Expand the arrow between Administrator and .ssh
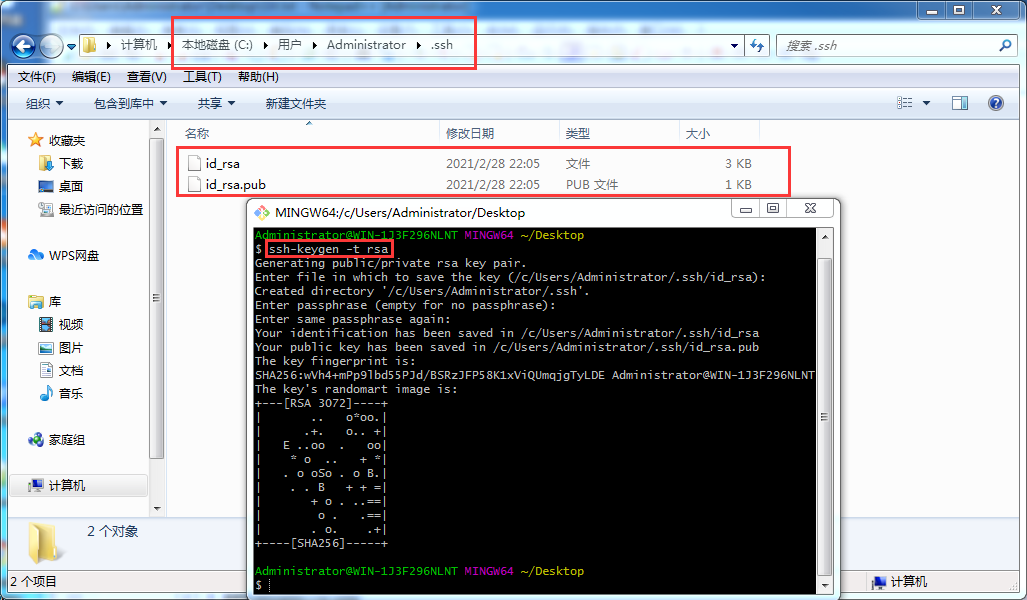This screenshot has height=600, width=1027. tap(419, 45)
